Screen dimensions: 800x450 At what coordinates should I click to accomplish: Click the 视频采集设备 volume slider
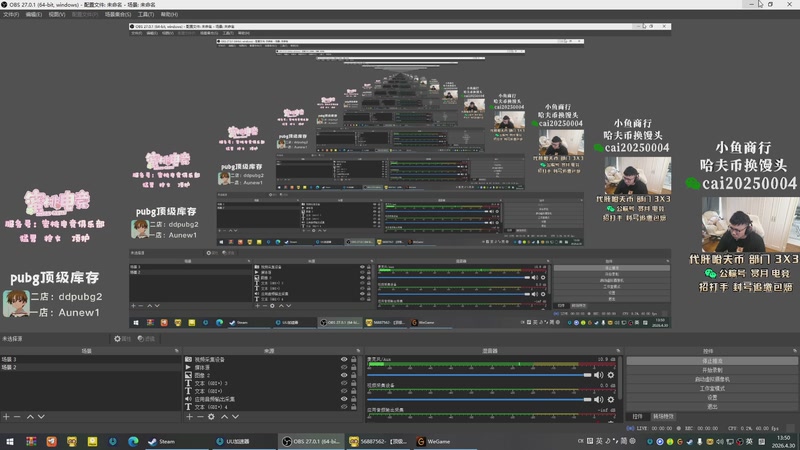[x=479, y=399]
